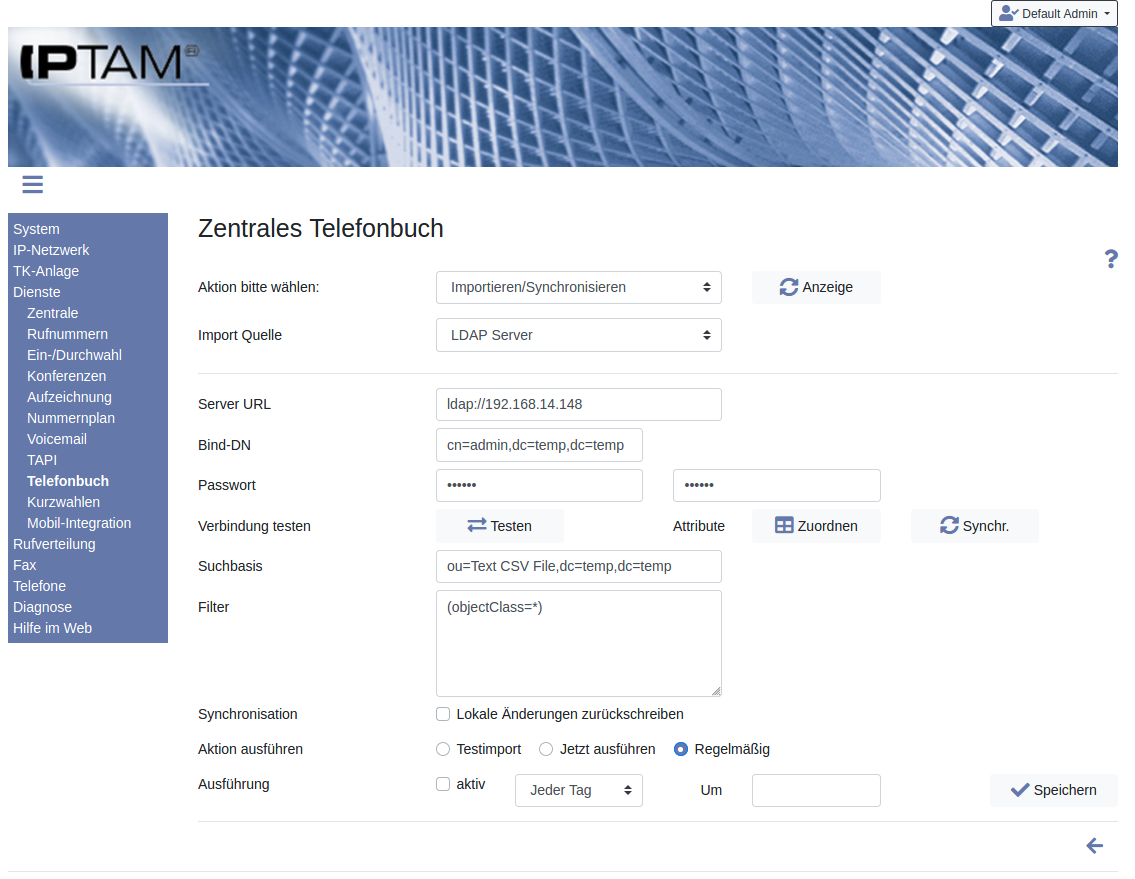Save settings with Speichern button

(1053, 790)
